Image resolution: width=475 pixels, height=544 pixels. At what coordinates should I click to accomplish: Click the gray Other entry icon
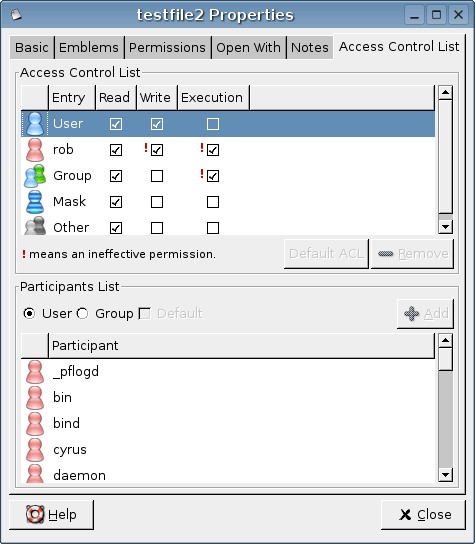(35, 226)
